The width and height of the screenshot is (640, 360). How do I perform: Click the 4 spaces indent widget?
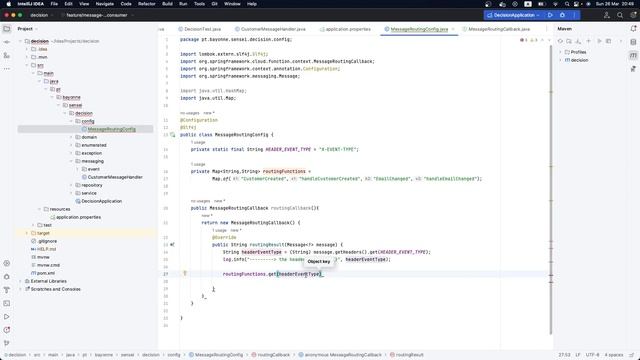[614, 355]
